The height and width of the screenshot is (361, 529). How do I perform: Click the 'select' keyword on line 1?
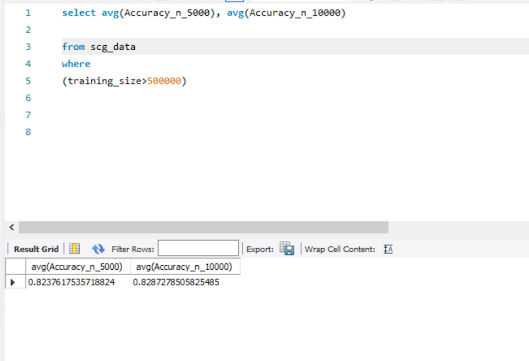[x=79, y=13]
